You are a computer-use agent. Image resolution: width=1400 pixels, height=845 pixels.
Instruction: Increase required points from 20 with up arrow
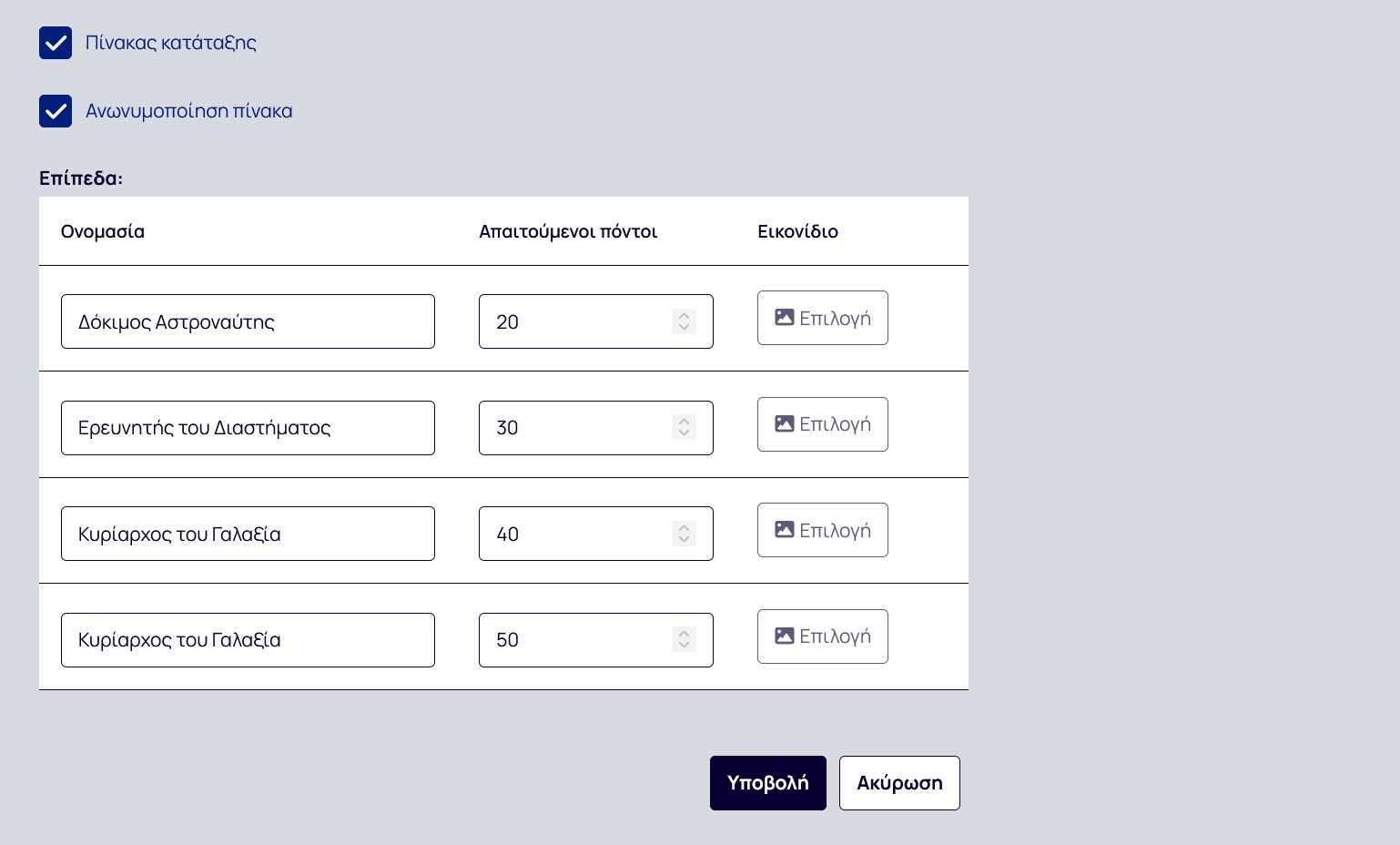coord(684,315)
